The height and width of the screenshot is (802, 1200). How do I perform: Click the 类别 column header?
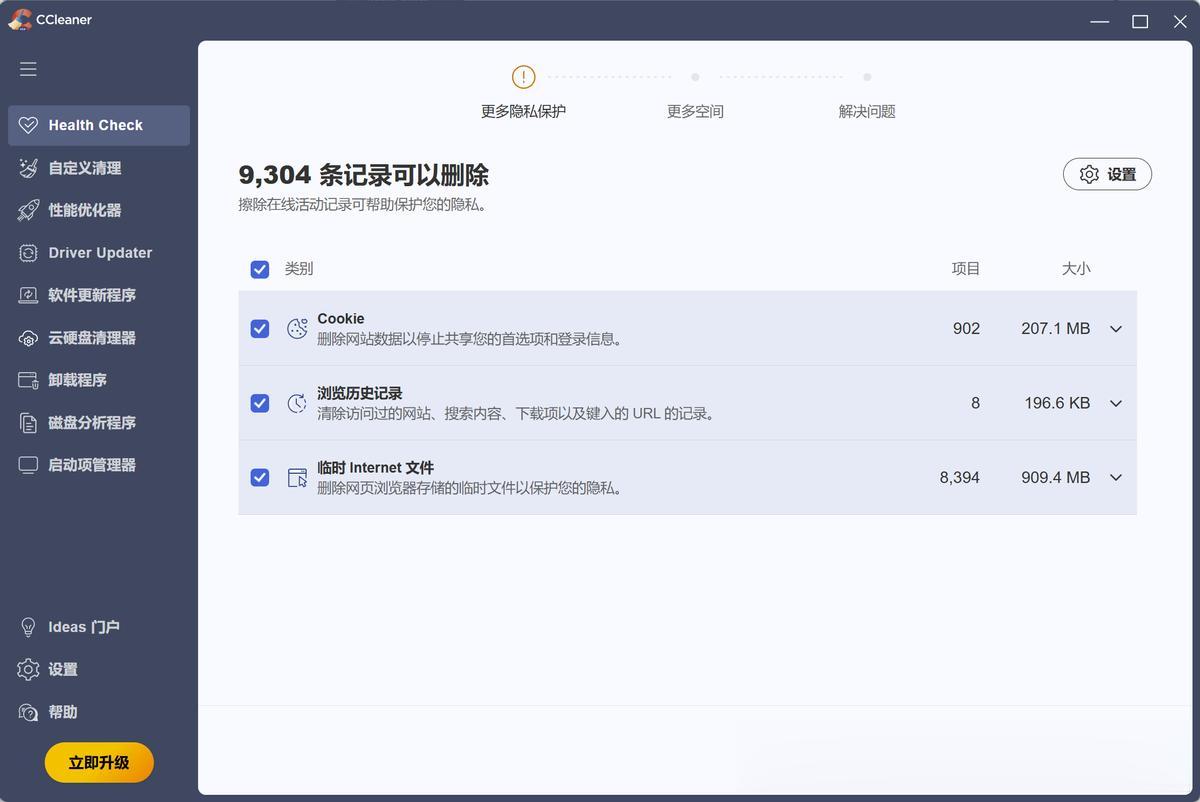coord(299,269)
